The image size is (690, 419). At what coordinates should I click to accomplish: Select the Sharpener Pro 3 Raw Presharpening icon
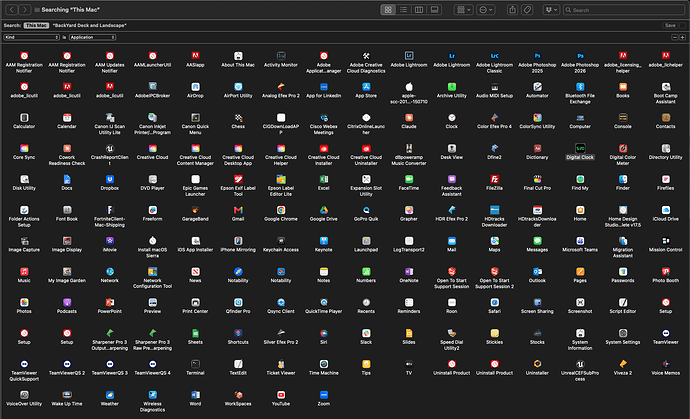tap(152, 333)
